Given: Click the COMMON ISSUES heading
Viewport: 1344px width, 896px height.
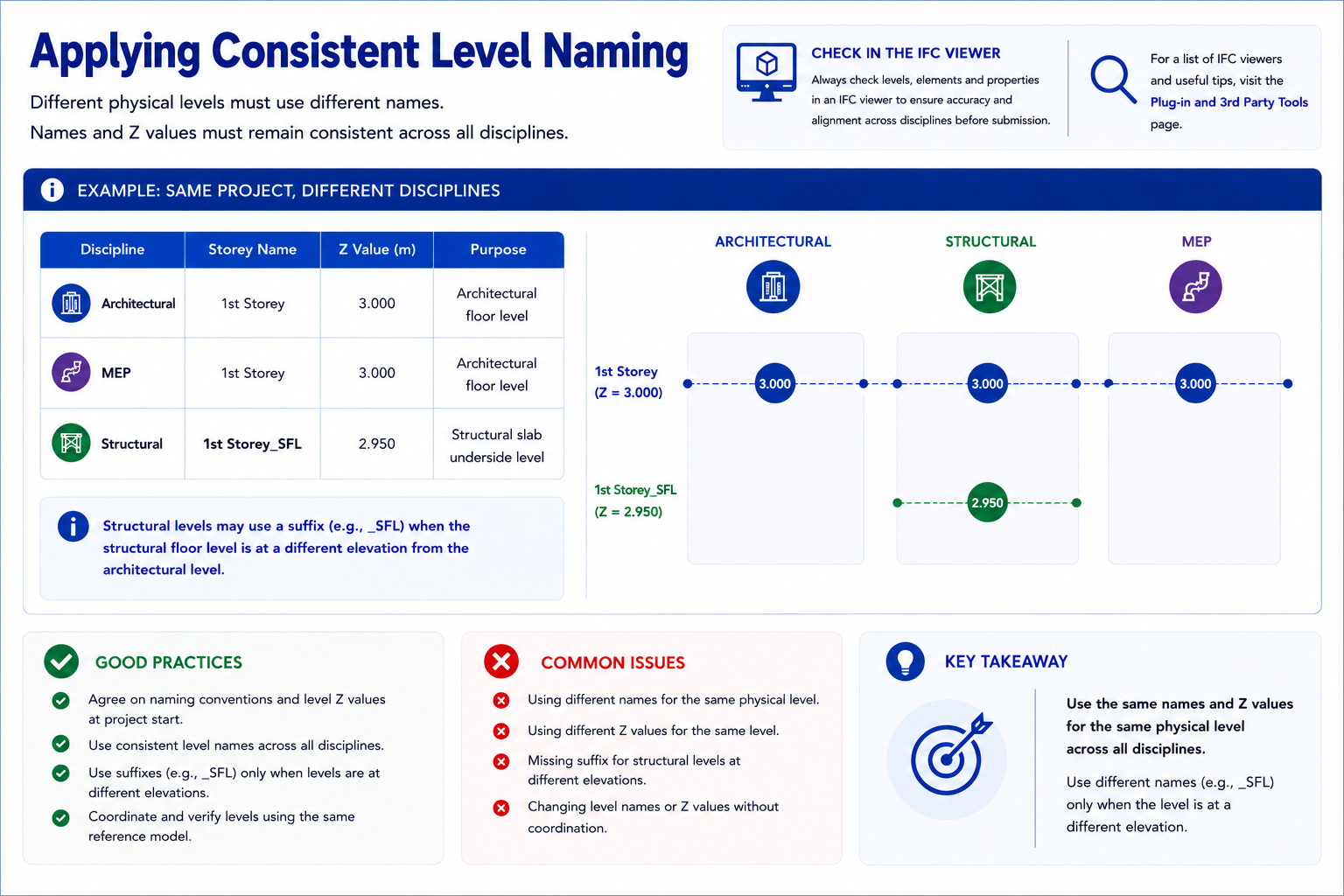Looking at the screenshot, I should pyautogui.click(x=612, y=662).
